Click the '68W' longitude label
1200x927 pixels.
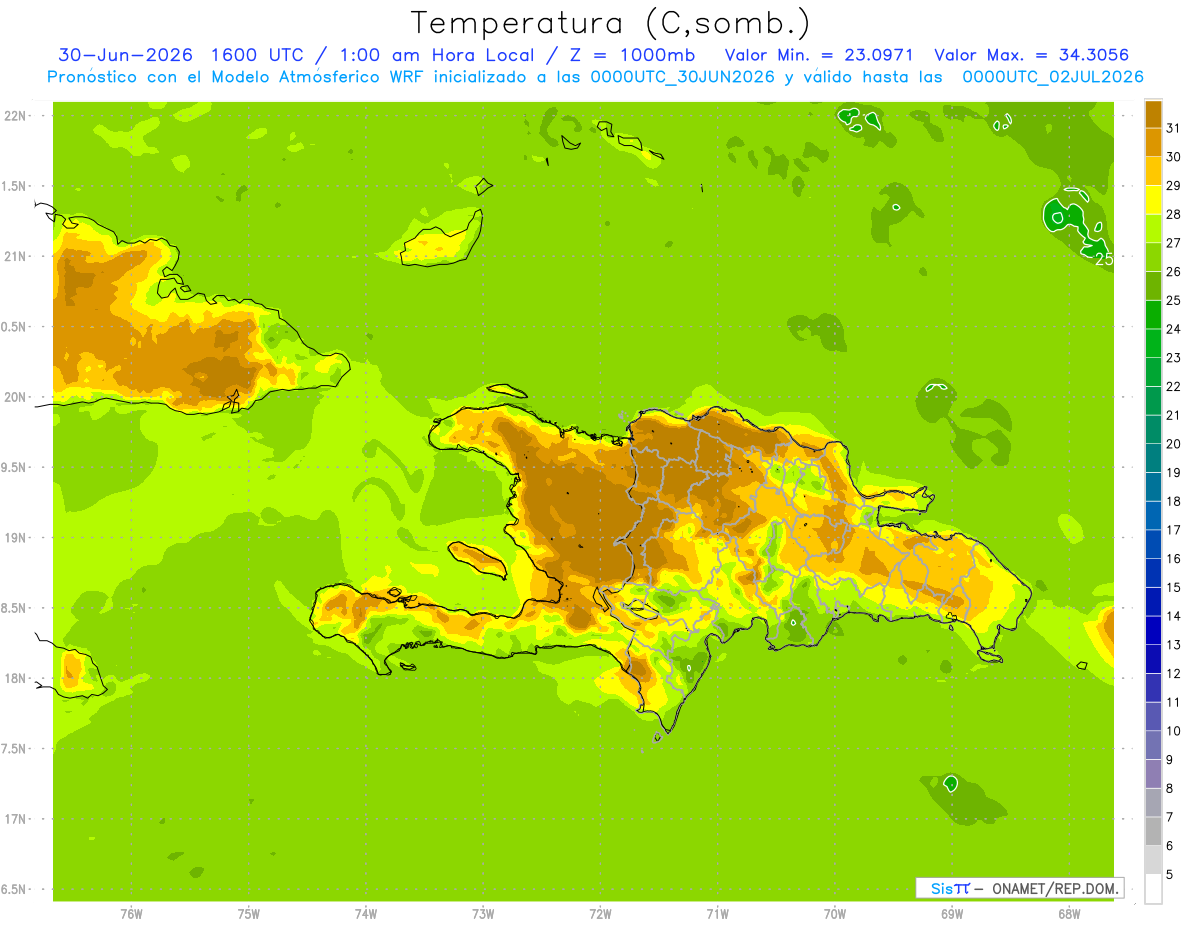(1069, 914)
